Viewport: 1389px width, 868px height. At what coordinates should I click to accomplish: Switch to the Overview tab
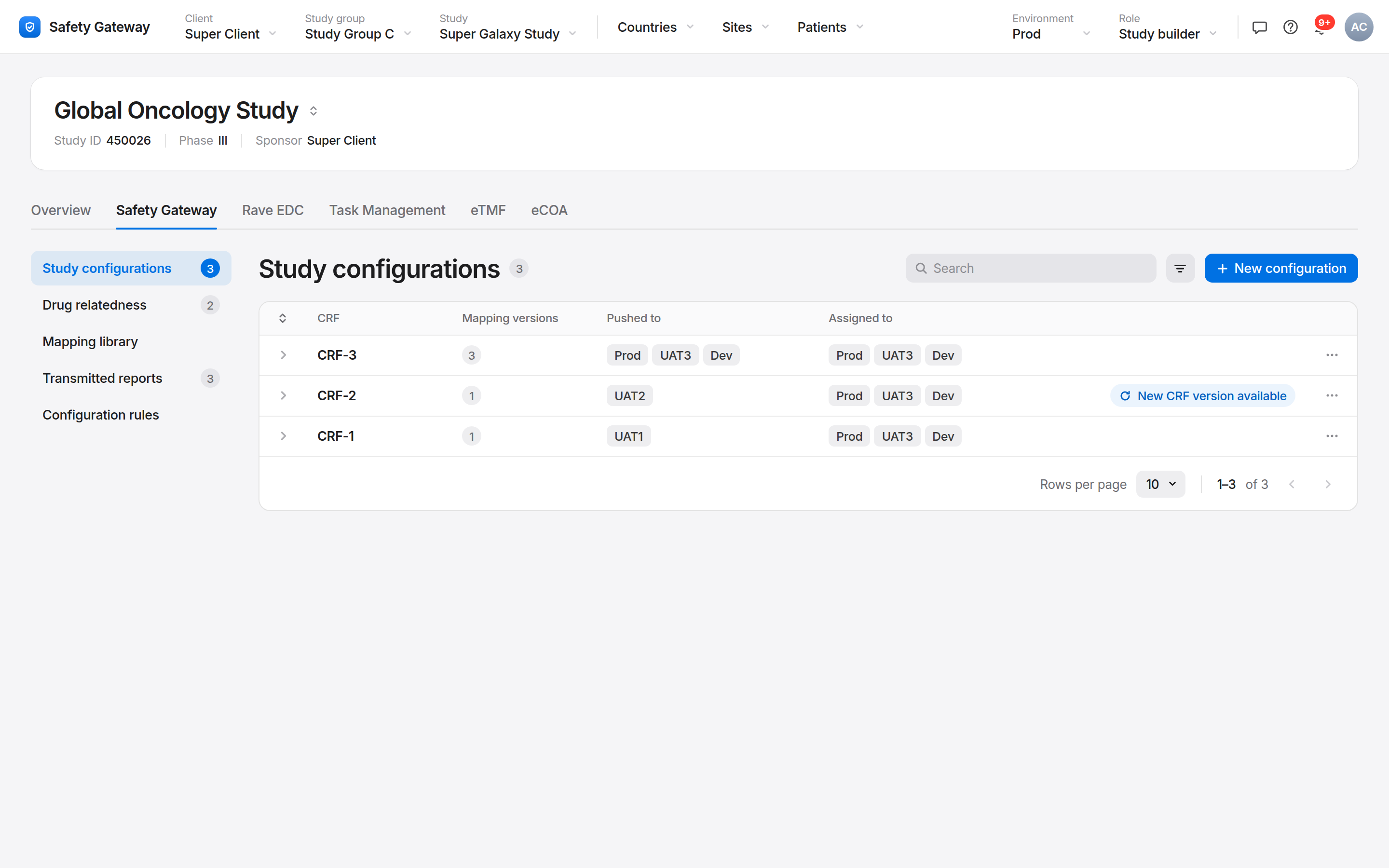click(61, 210)
